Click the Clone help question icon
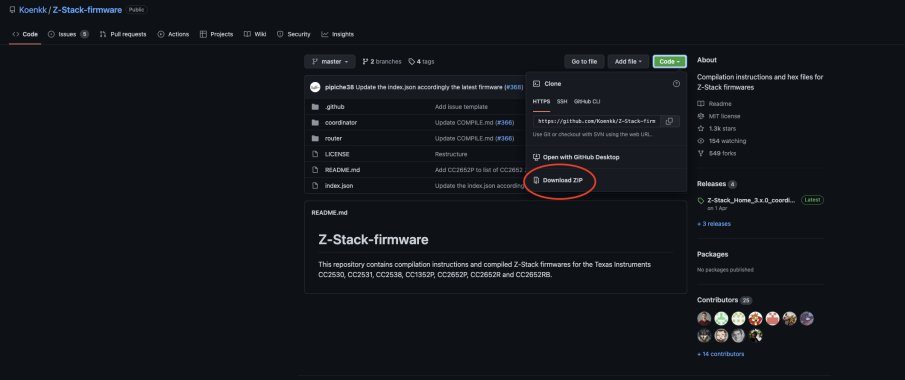Viewport: 905px width, 380px height. tap(676, 84)
